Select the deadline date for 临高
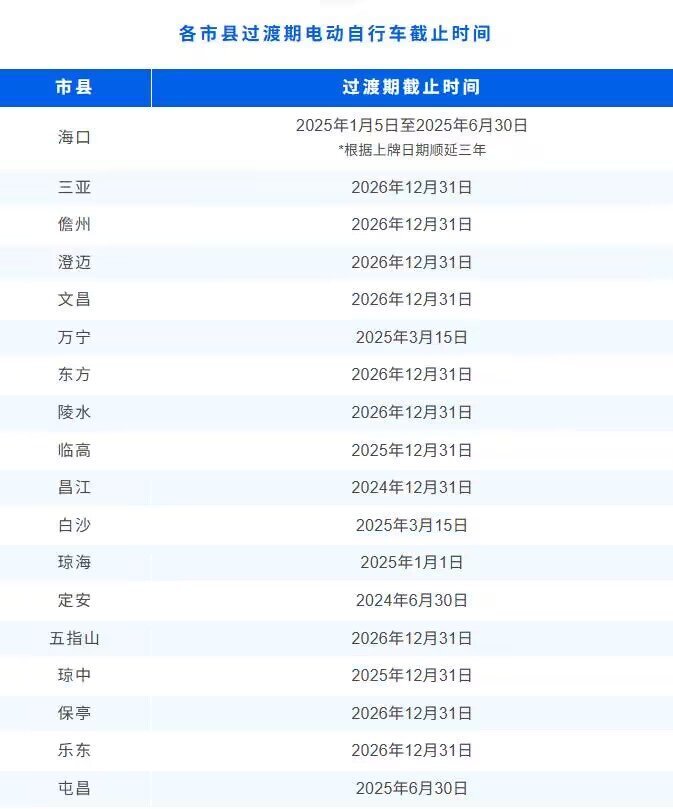Viewport: 673px width, 809px height. [412, 450]
